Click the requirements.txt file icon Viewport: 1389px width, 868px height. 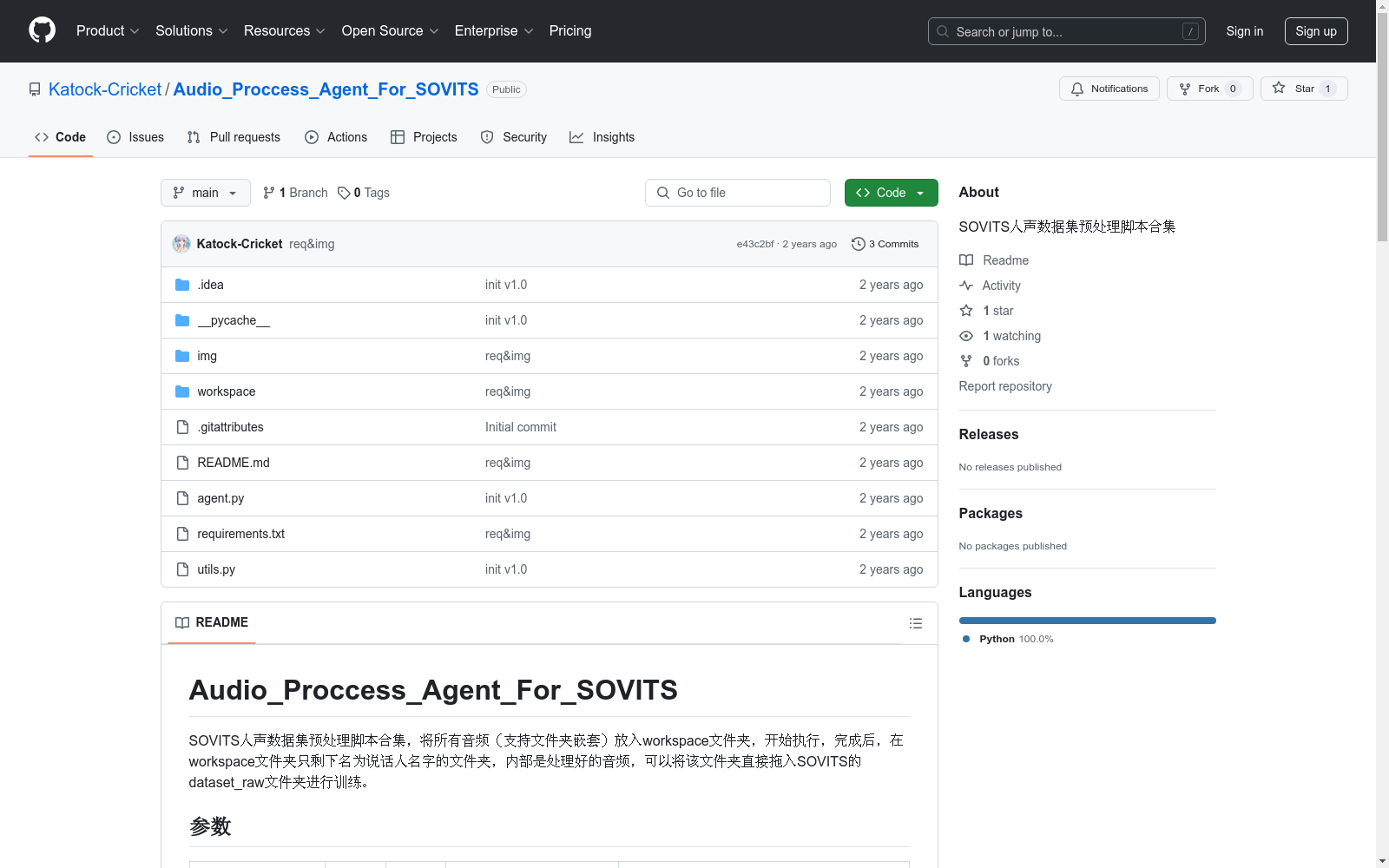(x=182, y=534)
